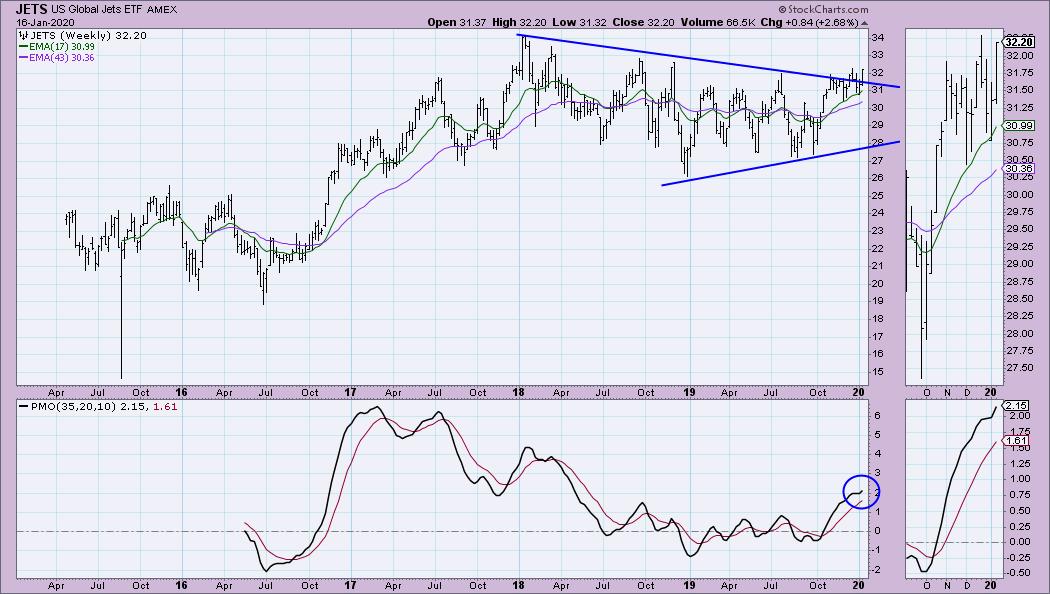This screenshot has width=1050, height=594.
Task: Click the 26 price axis label
Action: coord(877,178)
